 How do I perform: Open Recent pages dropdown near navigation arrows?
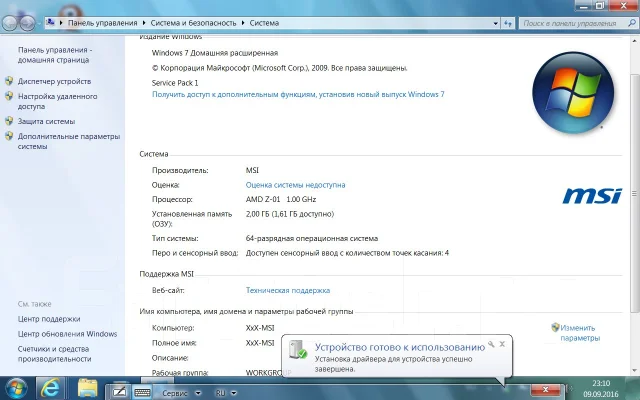(x=40, y=23)
